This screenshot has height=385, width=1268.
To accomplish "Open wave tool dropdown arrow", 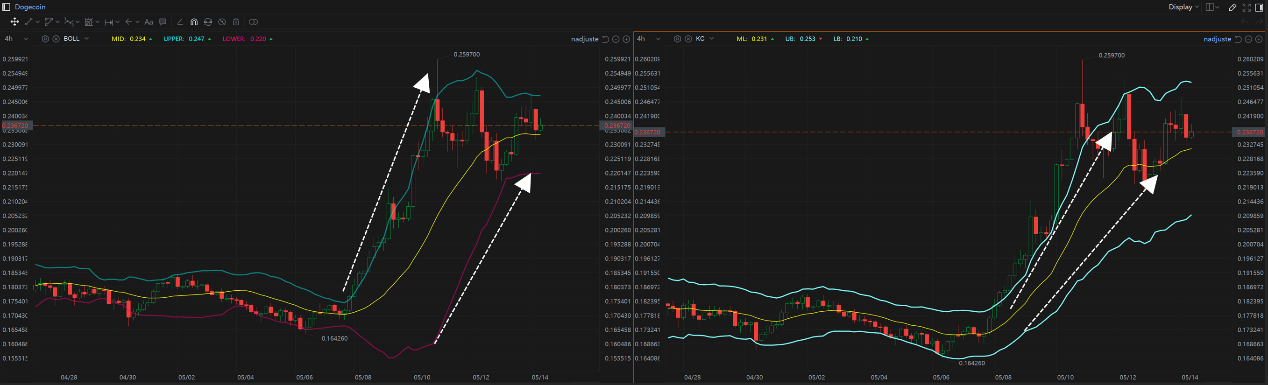I will point(78,22).
